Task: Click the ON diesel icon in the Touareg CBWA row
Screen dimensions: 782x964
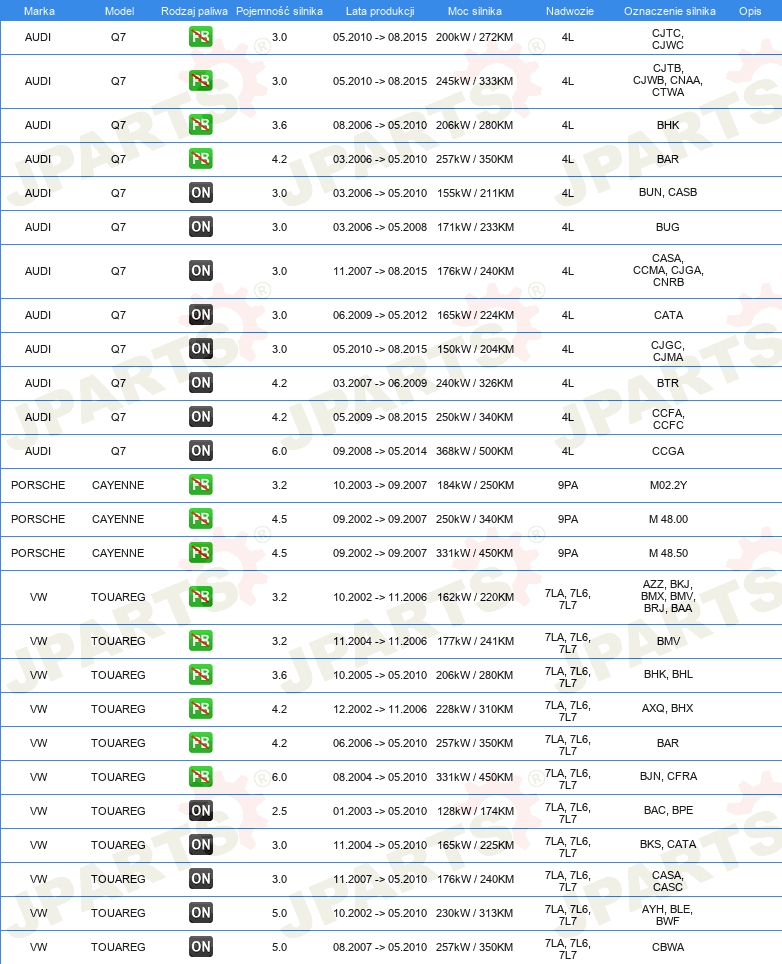Action: pos(200,947)
